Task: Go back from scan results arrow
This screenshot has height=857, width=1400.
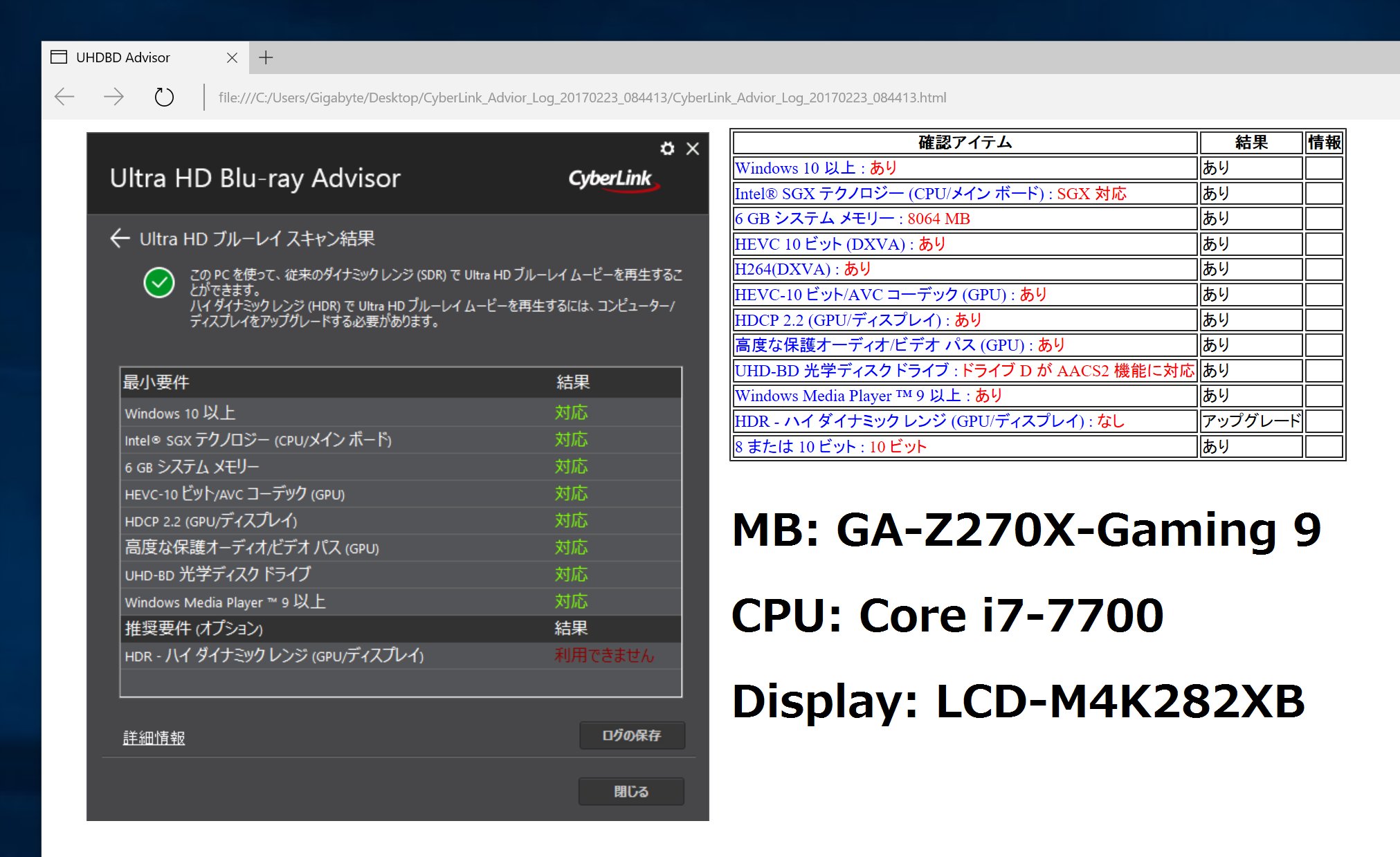Action: 120,239
